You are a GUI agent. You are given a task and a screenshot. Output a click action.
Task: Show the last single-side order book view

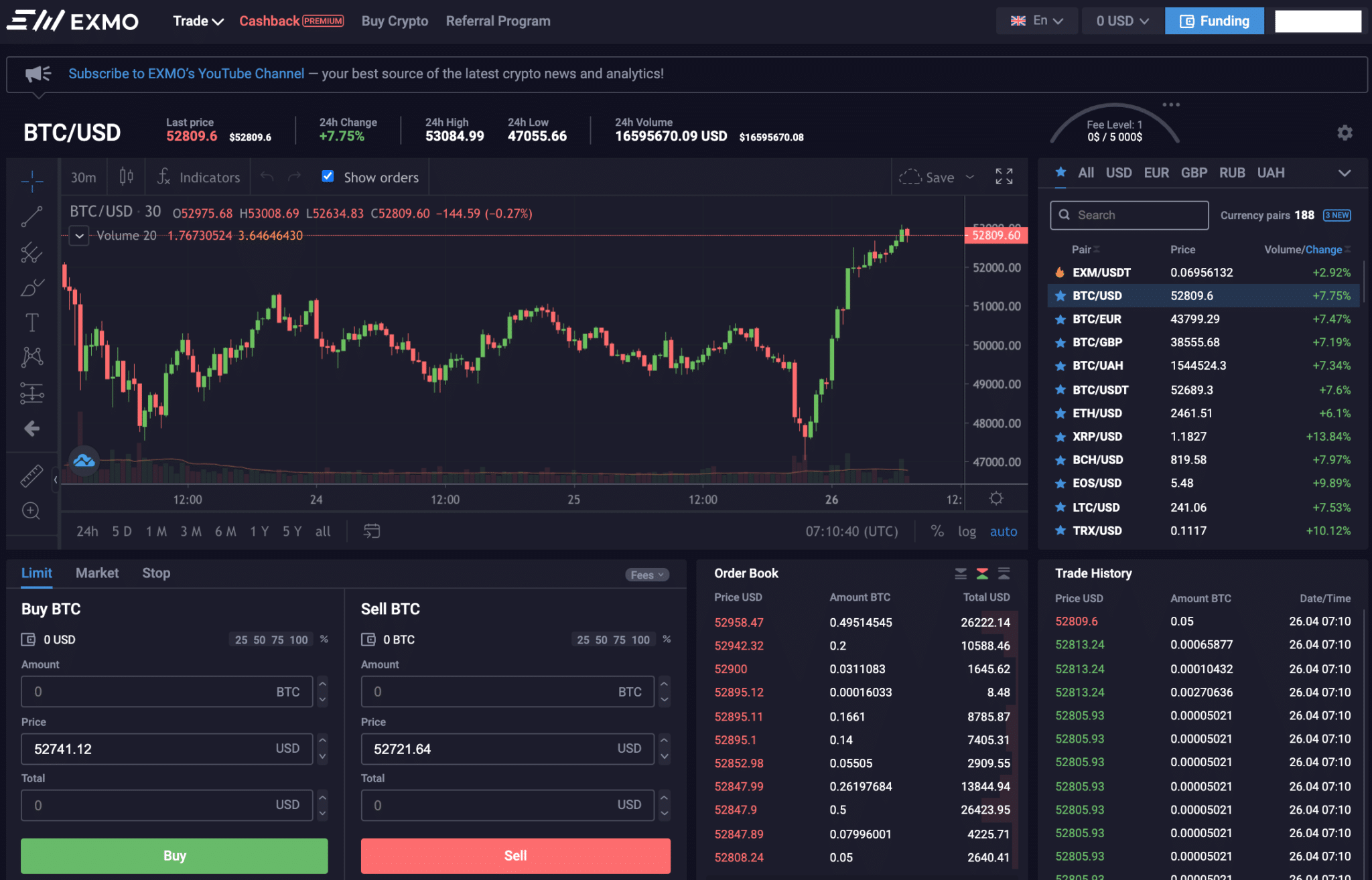click(1004, 573)
